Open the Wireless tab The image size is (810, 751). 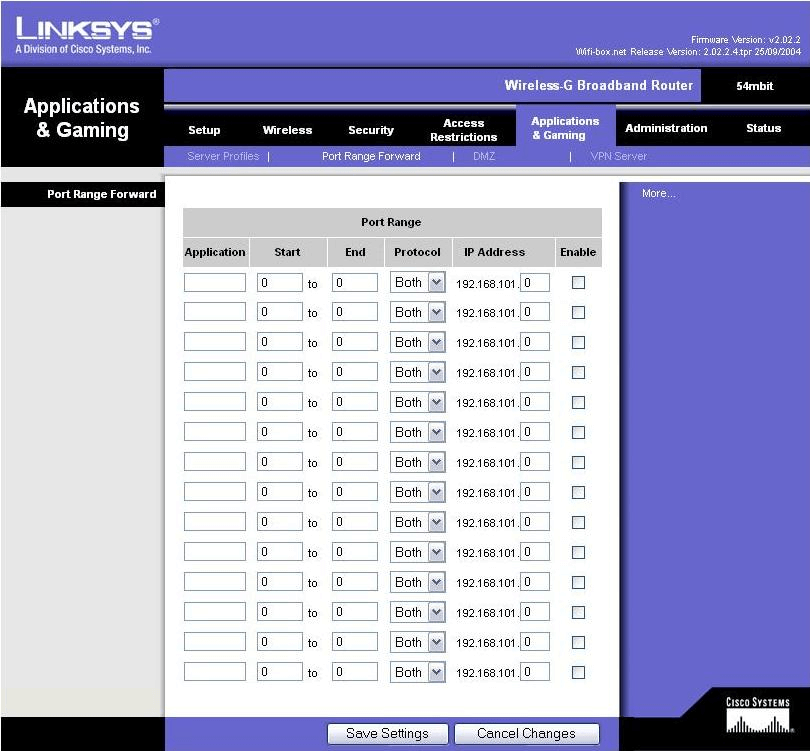(x=287, y=130)
